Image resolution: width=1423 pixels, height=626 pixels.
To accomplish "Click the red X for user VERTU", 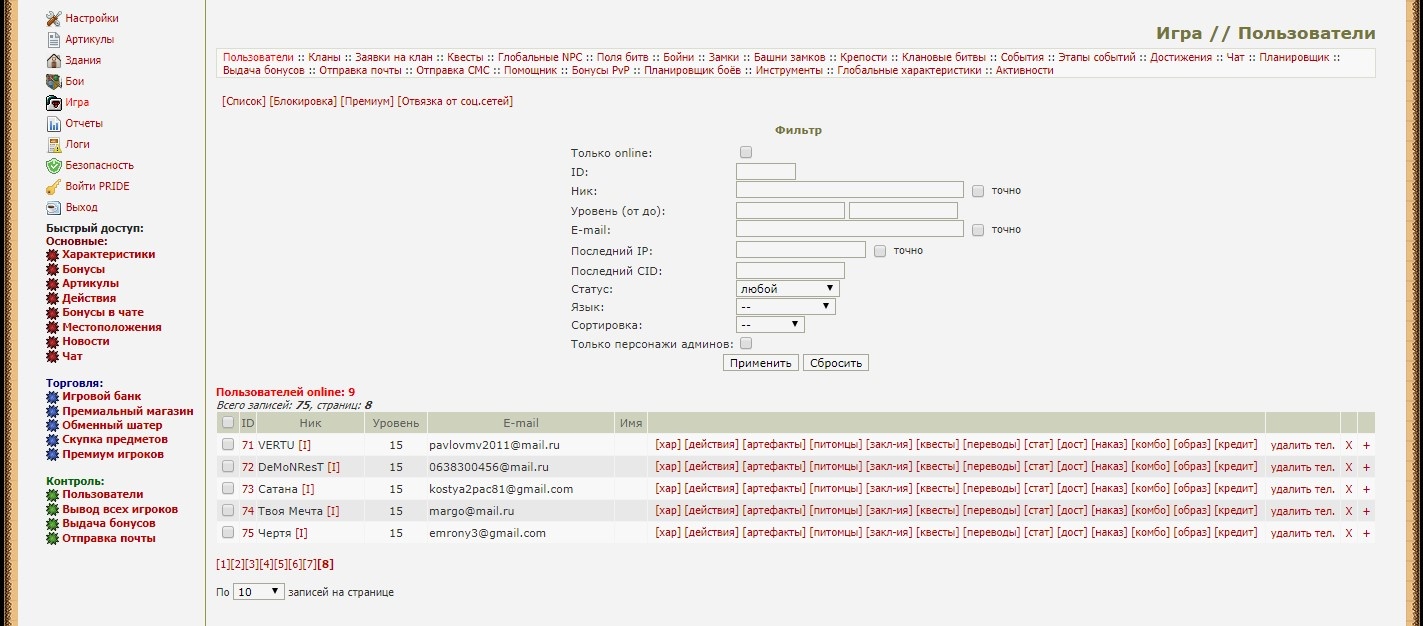I will click(1348, 445).
